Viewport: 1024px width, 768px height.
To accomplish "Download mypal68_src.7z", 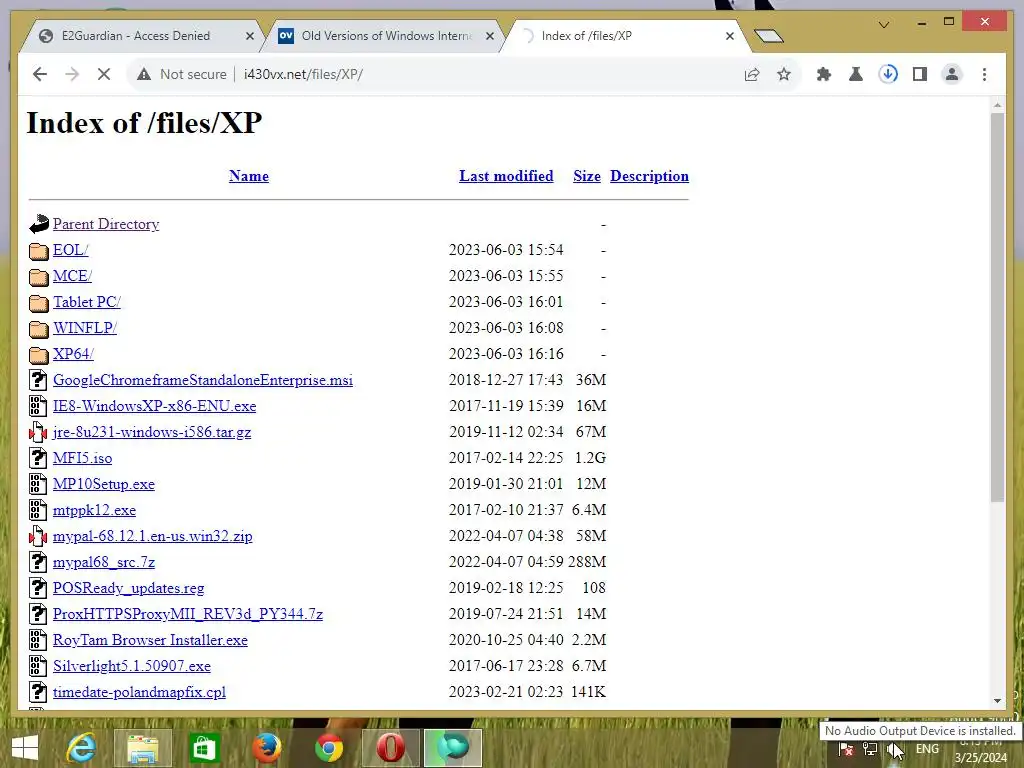I will click(104, 562).
